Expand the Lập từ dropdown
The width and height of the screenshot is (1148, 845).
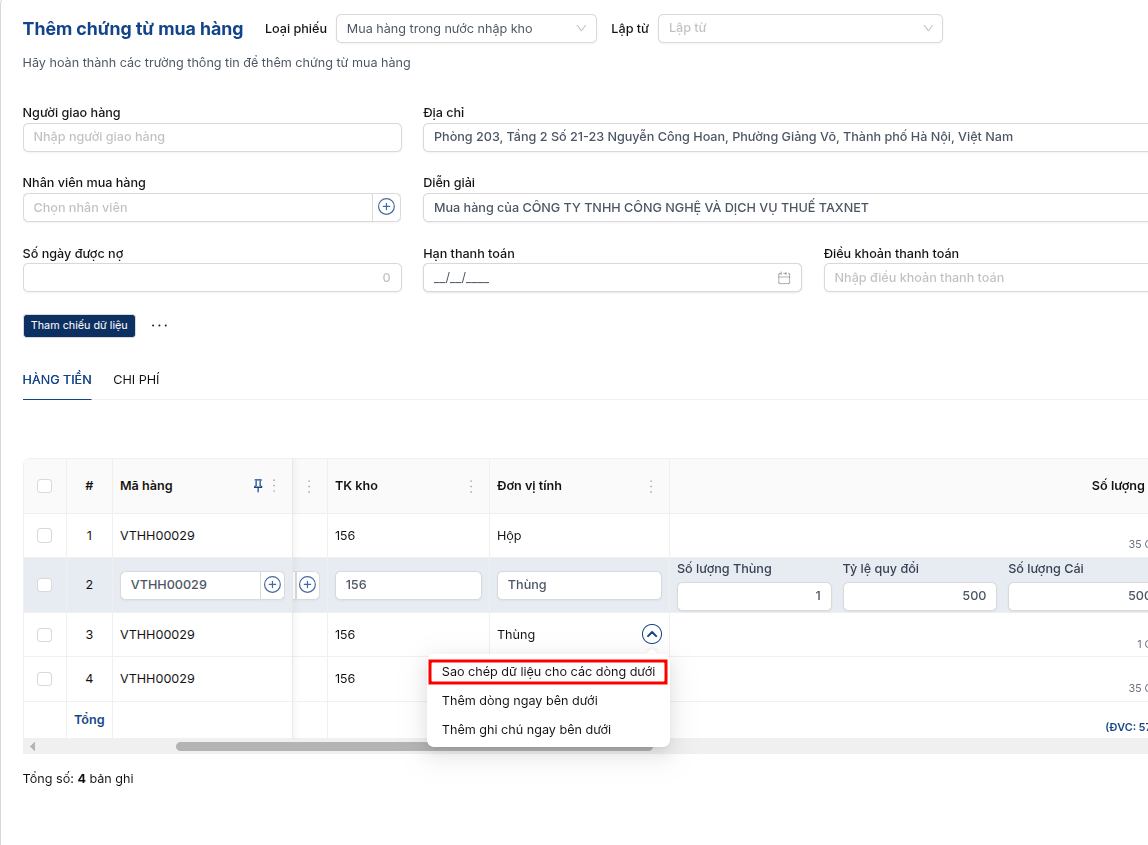pos(800,29)
